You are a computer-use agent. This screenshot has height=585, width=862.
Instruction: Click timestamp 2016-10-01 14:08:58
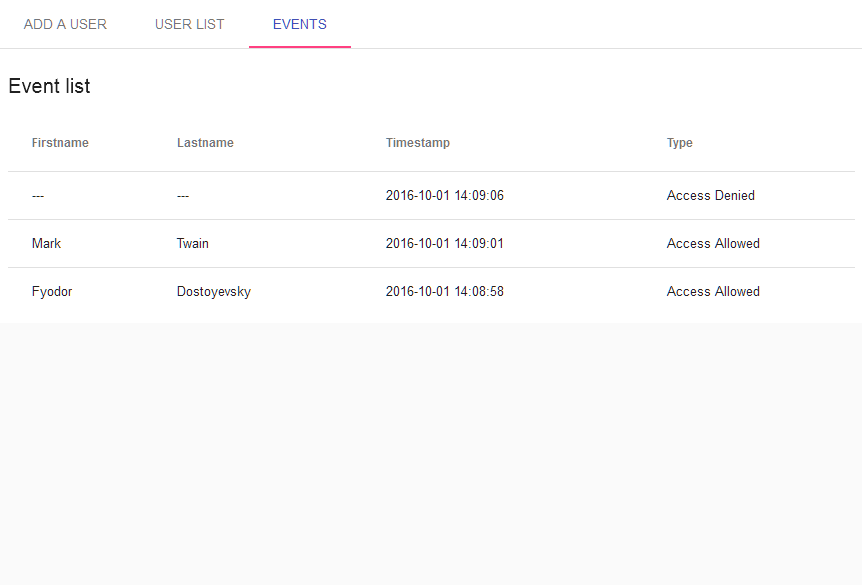[x=444, y=292]
